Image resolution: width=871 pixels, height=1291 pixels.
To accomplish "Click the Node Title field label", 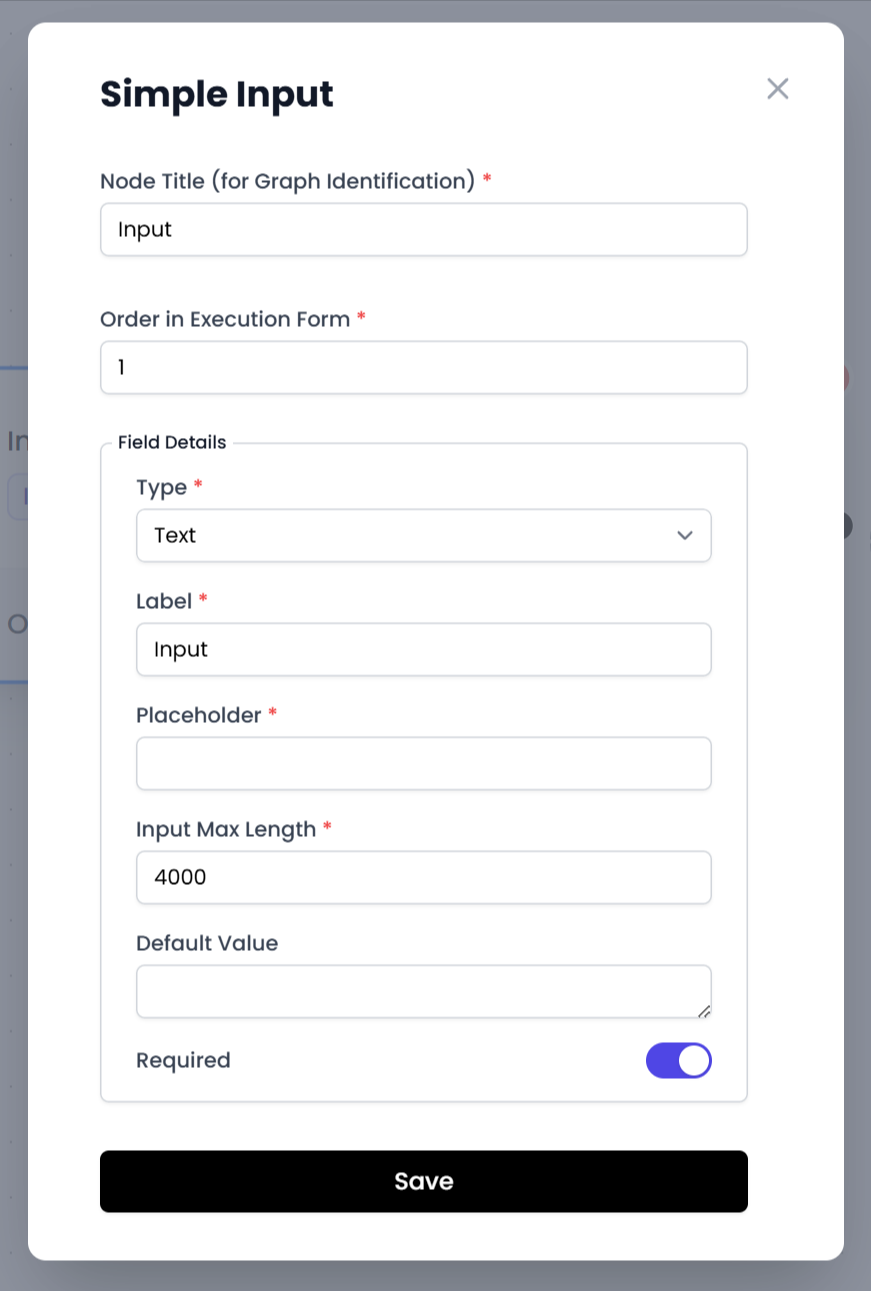I will point(287,181).
